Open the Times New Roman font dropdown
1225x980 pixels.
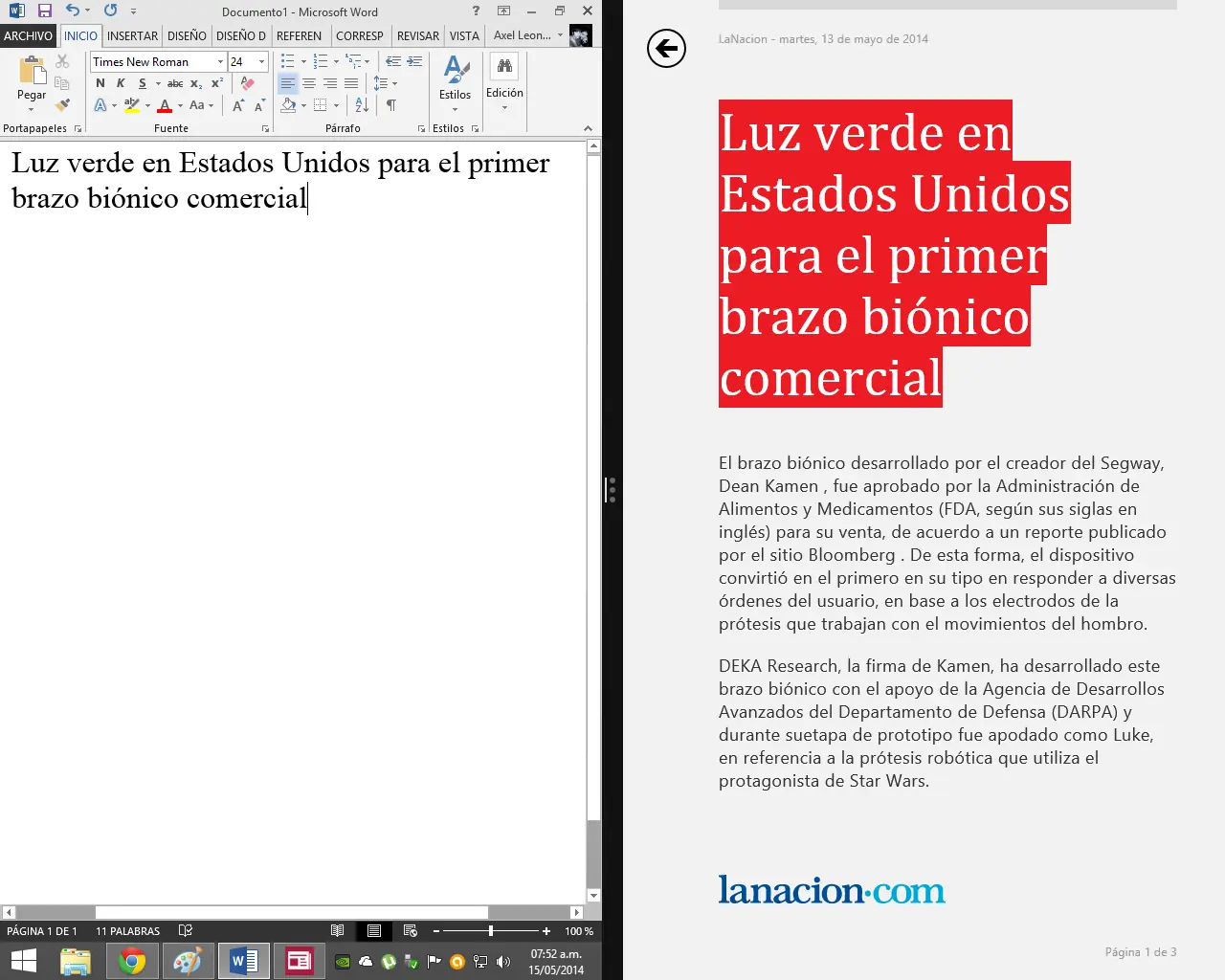coord(220,61)
